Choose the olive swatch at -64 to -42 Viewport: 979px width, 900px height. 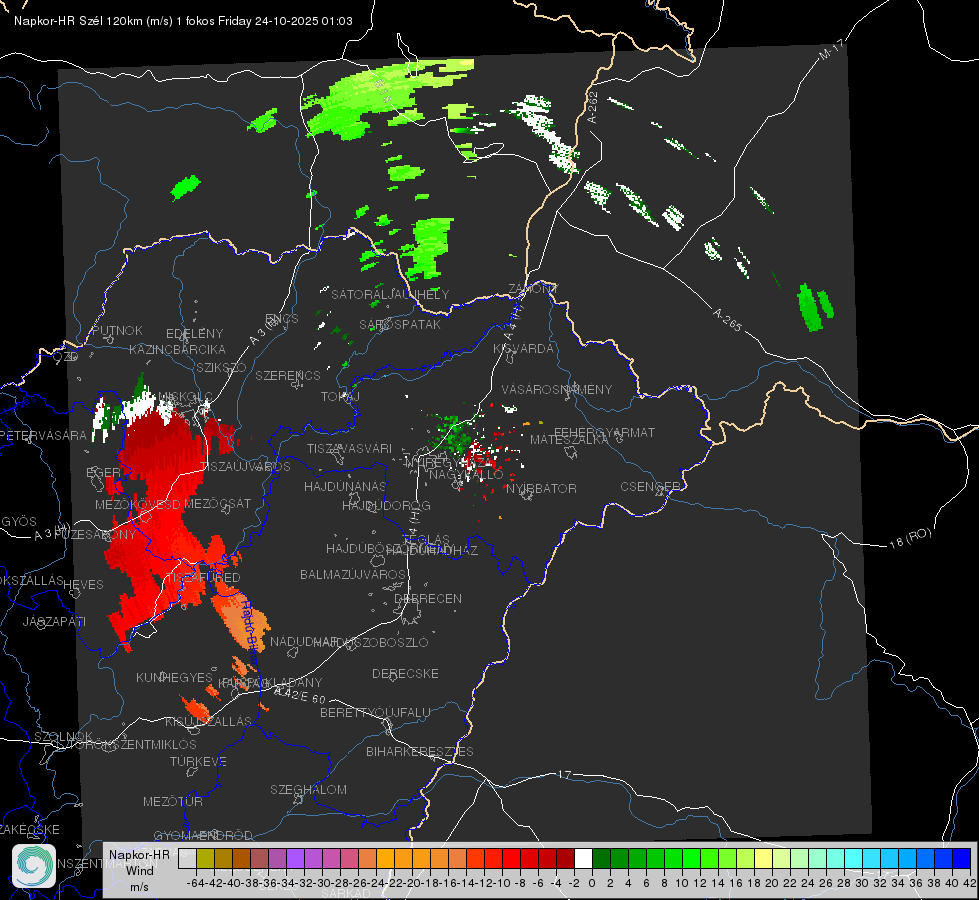point(205,858)
